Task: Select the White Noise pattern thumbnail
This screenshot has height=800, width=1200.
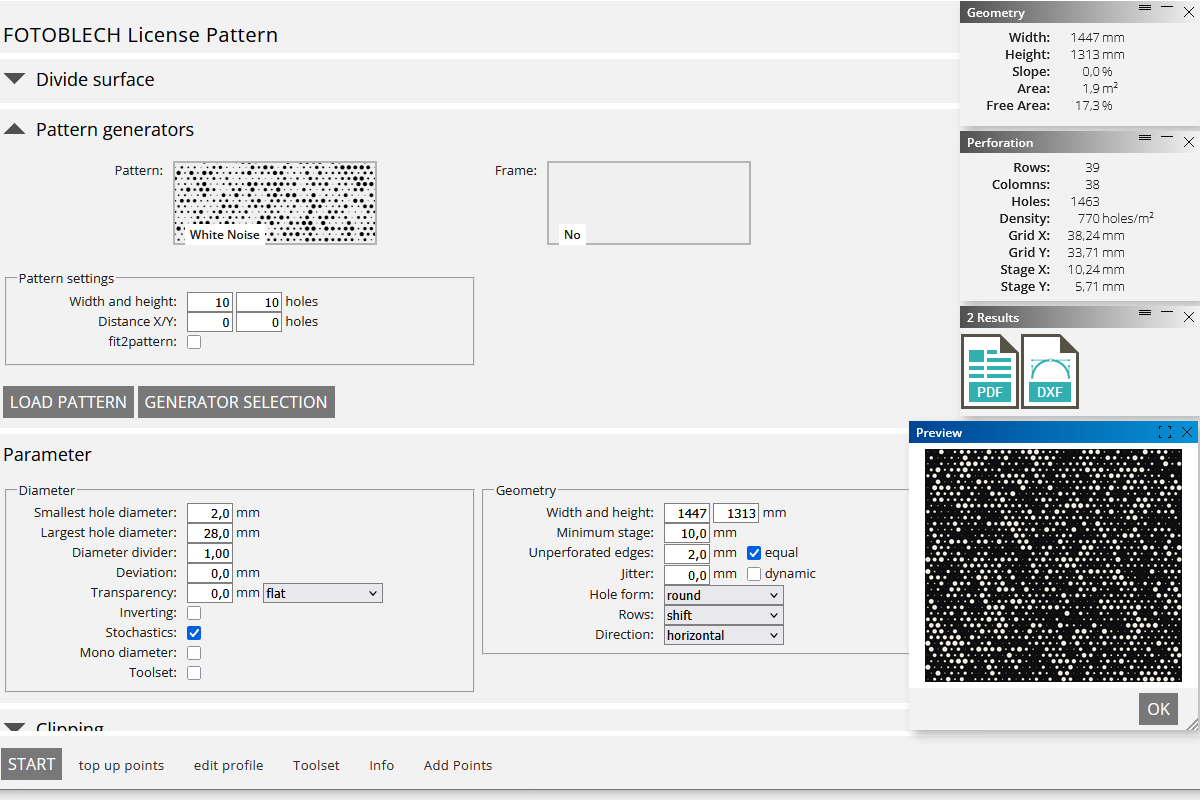Action: coord(275,203)
